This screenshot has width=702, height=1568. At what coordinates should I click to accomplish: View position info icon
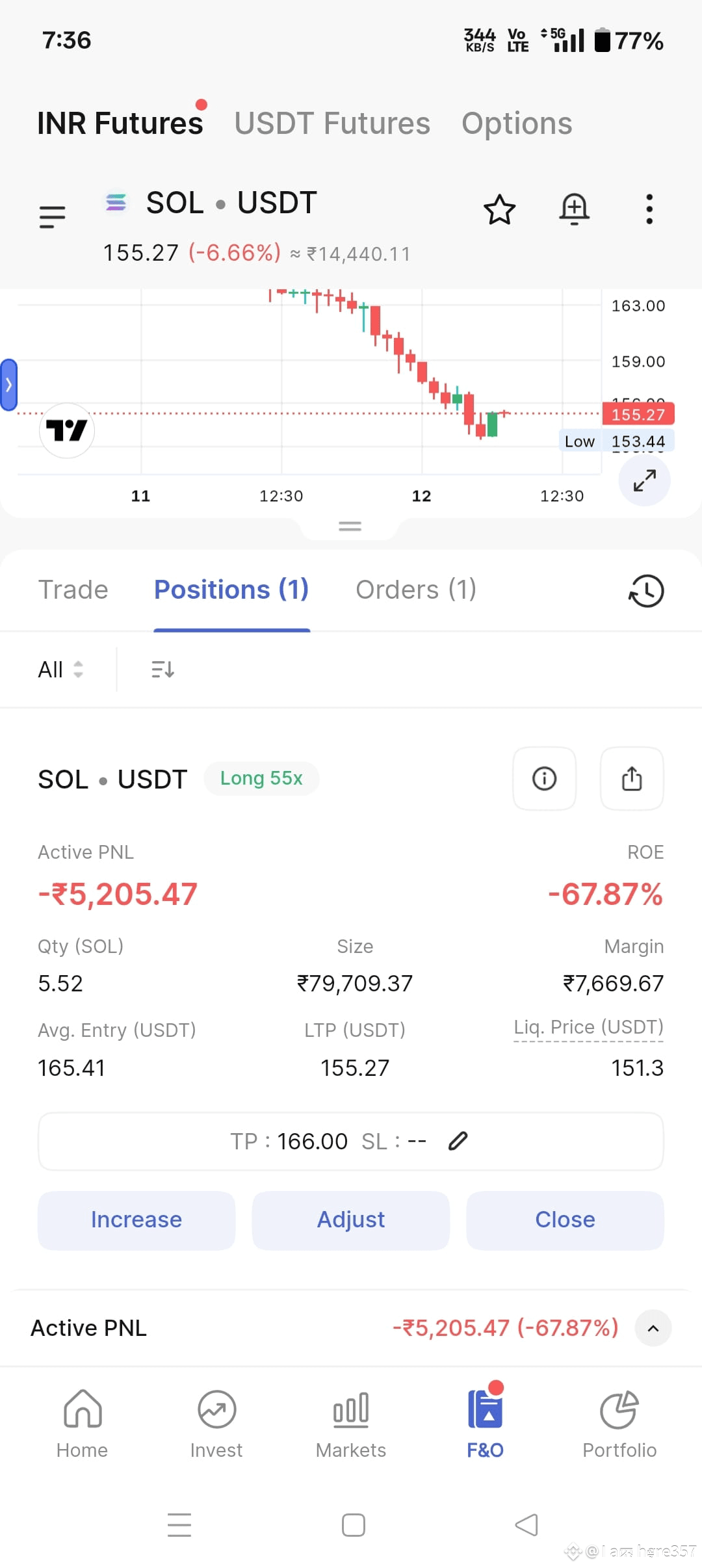(x=544, y=778)
